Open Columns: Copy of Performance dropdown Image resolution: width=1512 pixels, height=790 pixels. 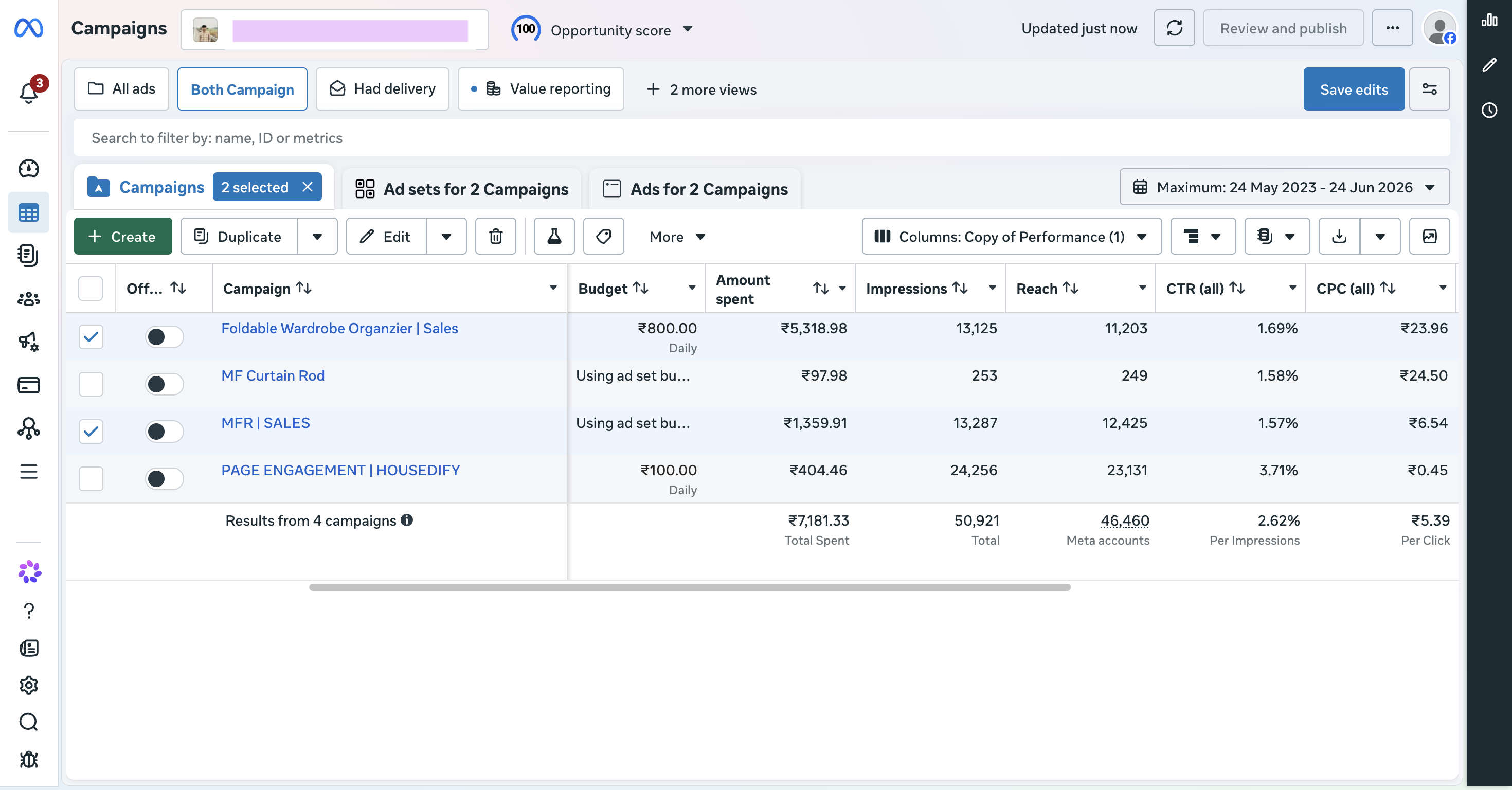tap(1011, 236)
